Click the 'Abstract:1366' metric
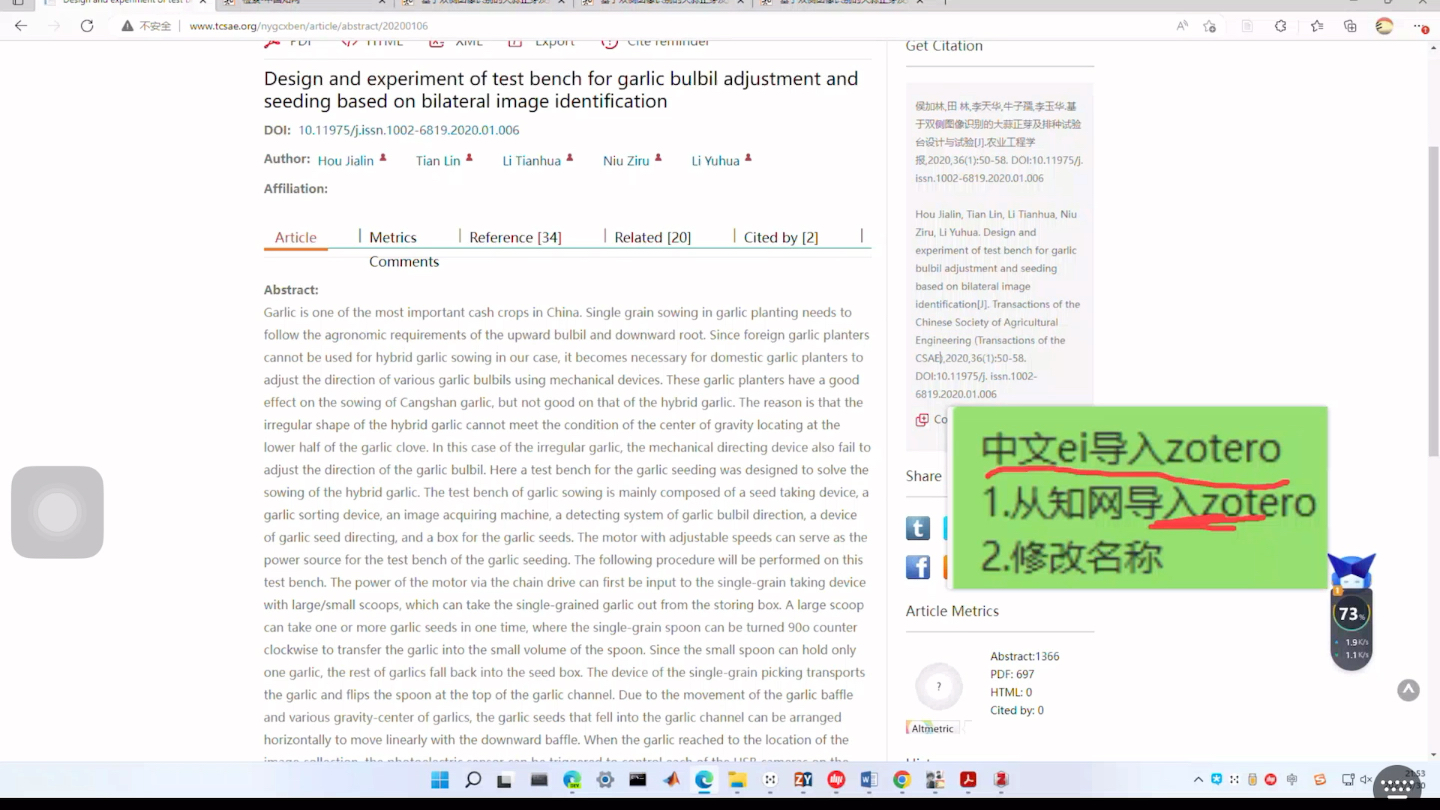Image resolution: width=1440 pixels, height=810 pixels. [x=1025, y=656]
